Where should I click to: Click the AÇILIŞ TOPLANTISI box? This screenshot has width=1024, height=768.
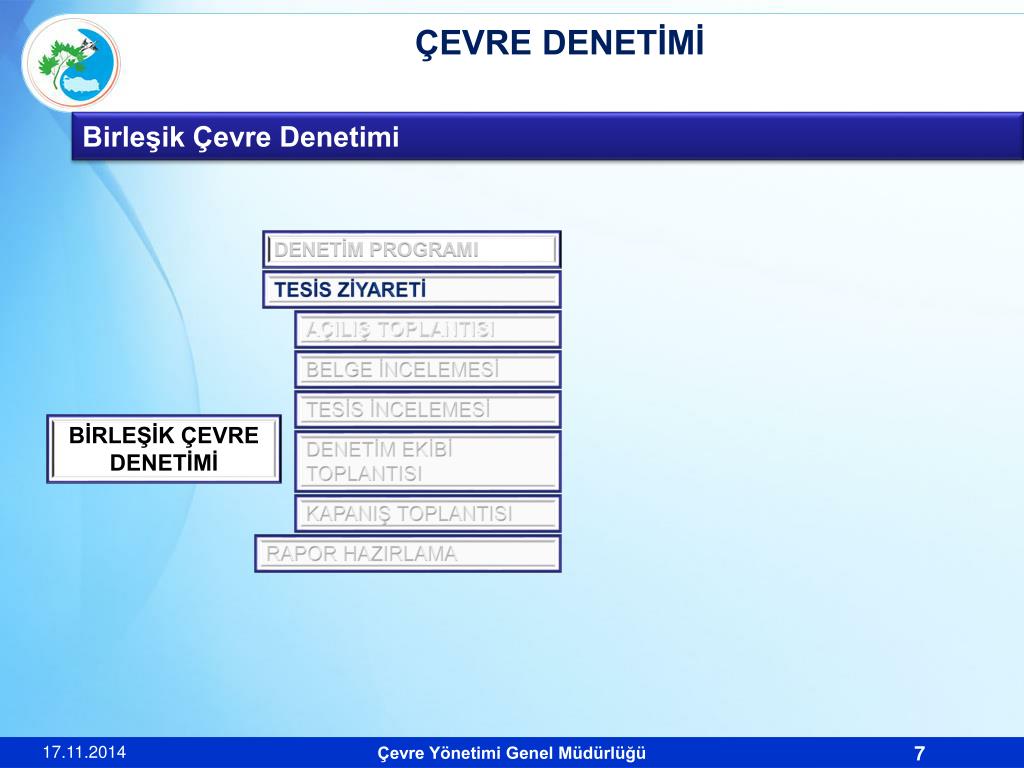(428, 329)
